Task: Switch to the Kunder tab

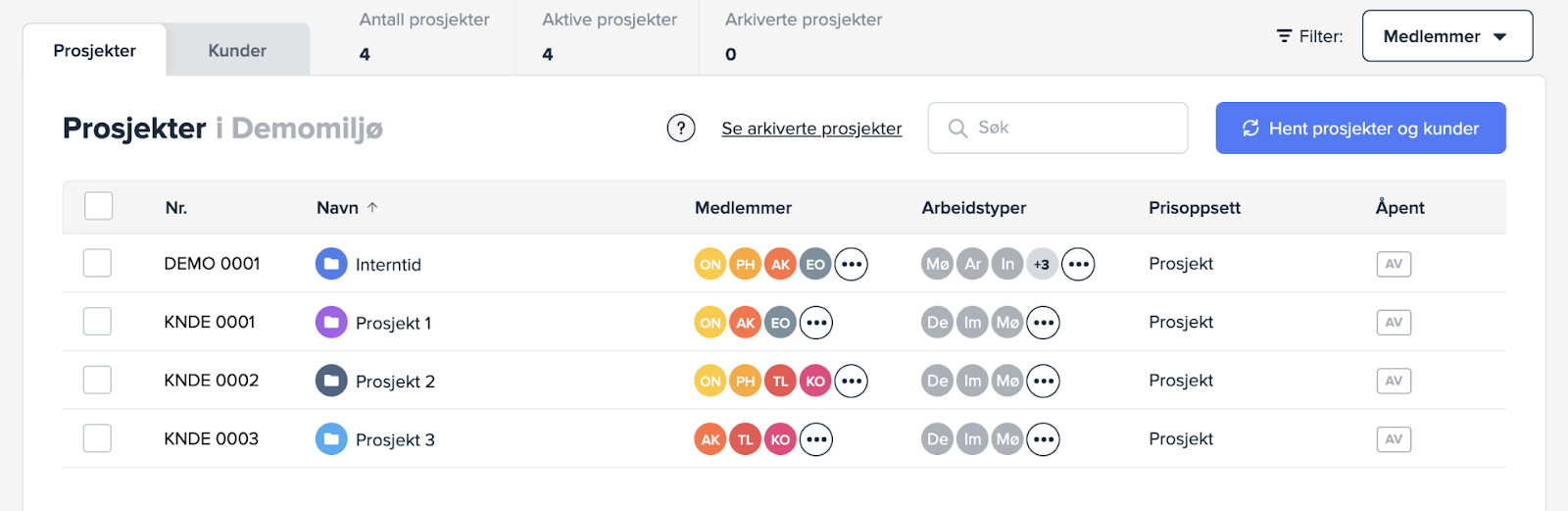Action: tap(237, 50)
